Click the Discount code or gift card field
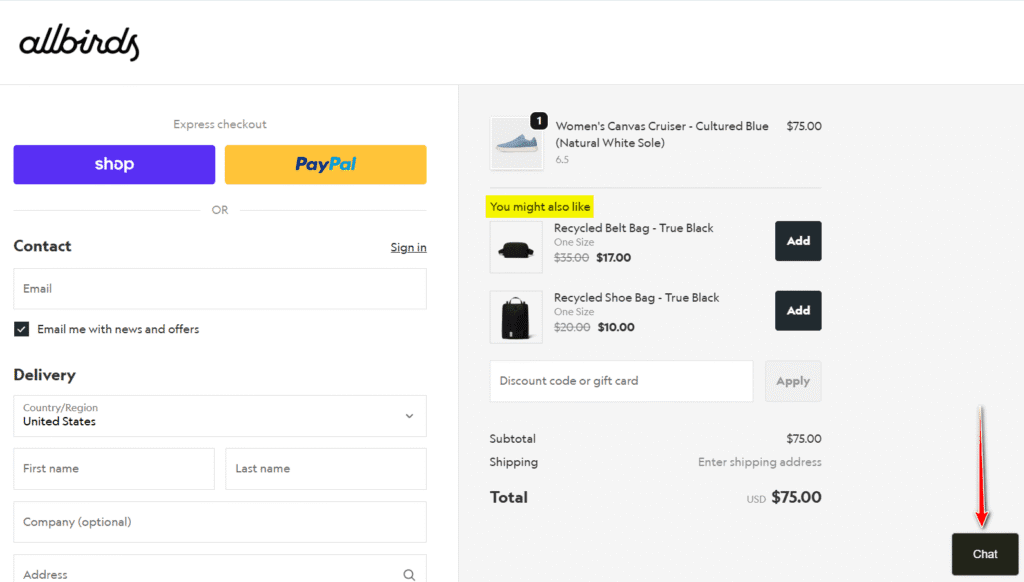 point(621,381)
